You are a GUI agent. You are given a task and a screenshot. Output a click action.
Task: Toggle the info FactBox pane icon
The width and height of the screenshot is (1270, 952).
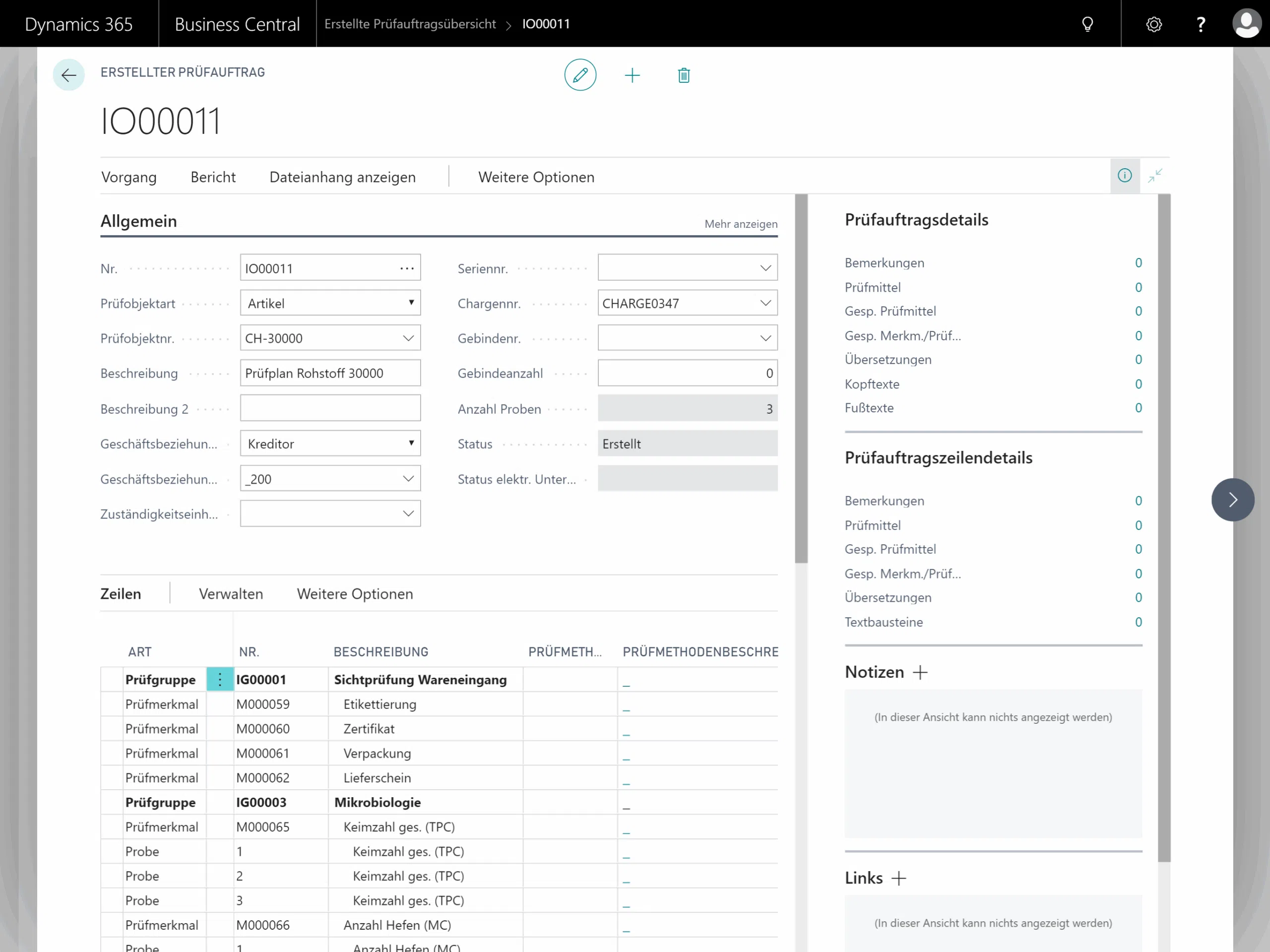pos(1124,175)
